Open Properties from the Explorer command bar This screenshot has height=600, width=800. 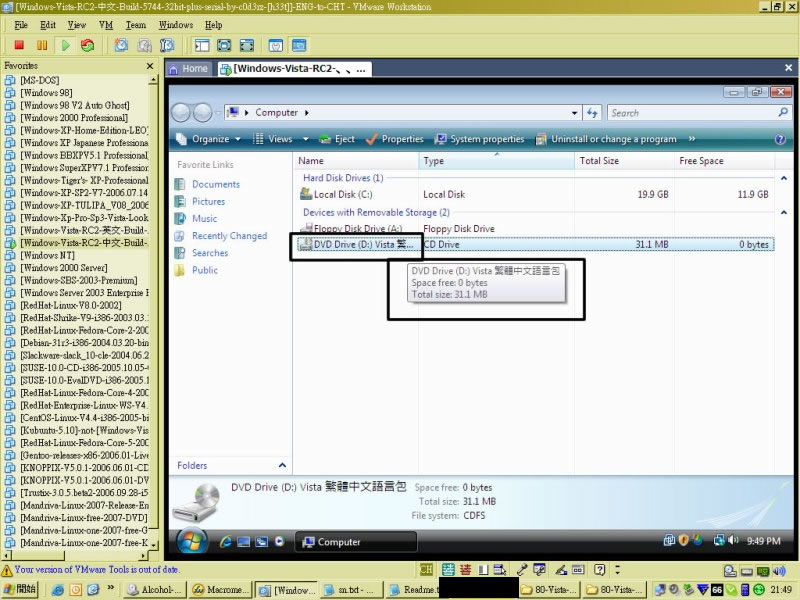[395, 139]
